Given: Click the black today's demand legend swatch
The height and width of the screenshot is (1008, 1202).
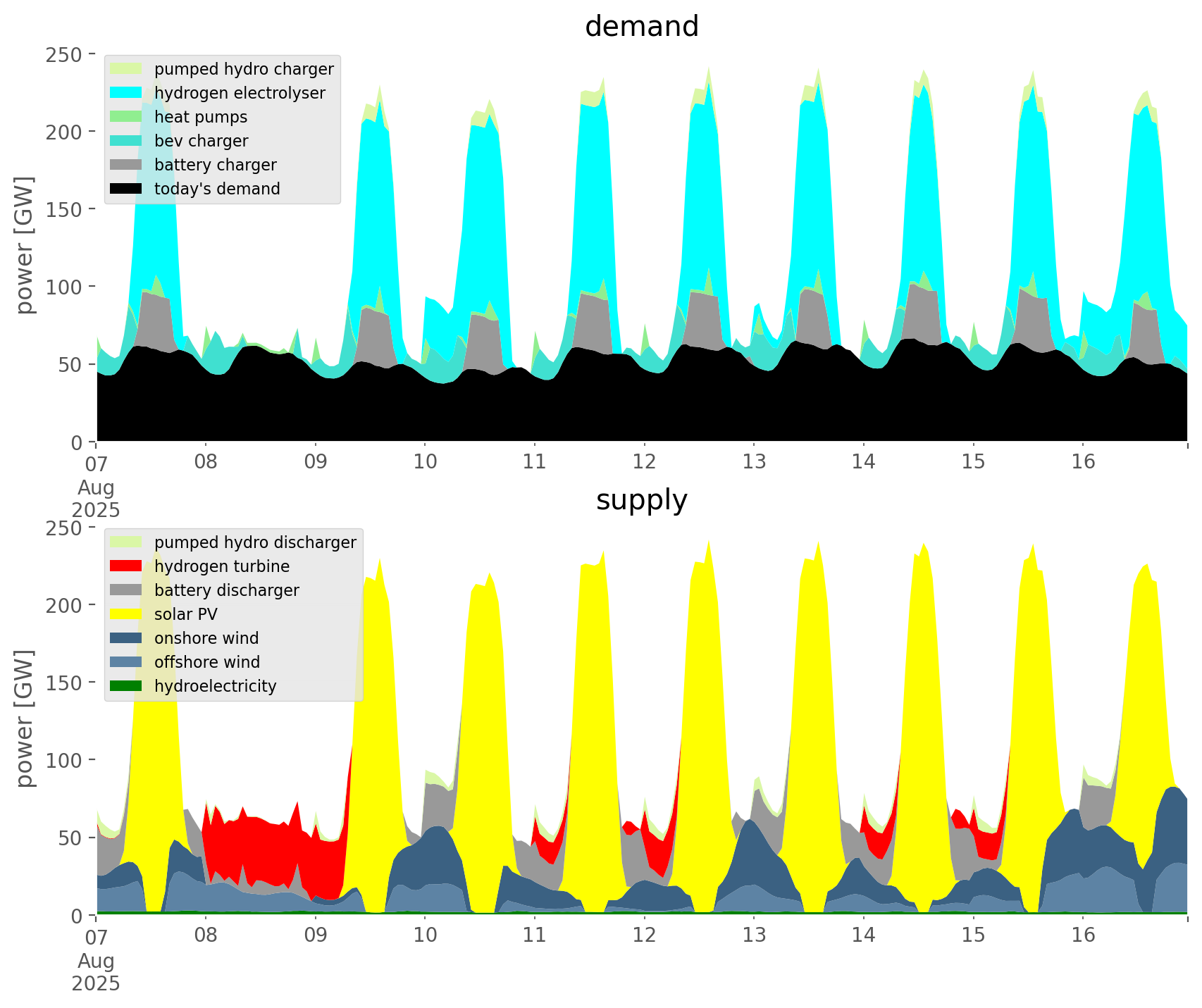Looking at the screenshot, I should tap(127, 189).
